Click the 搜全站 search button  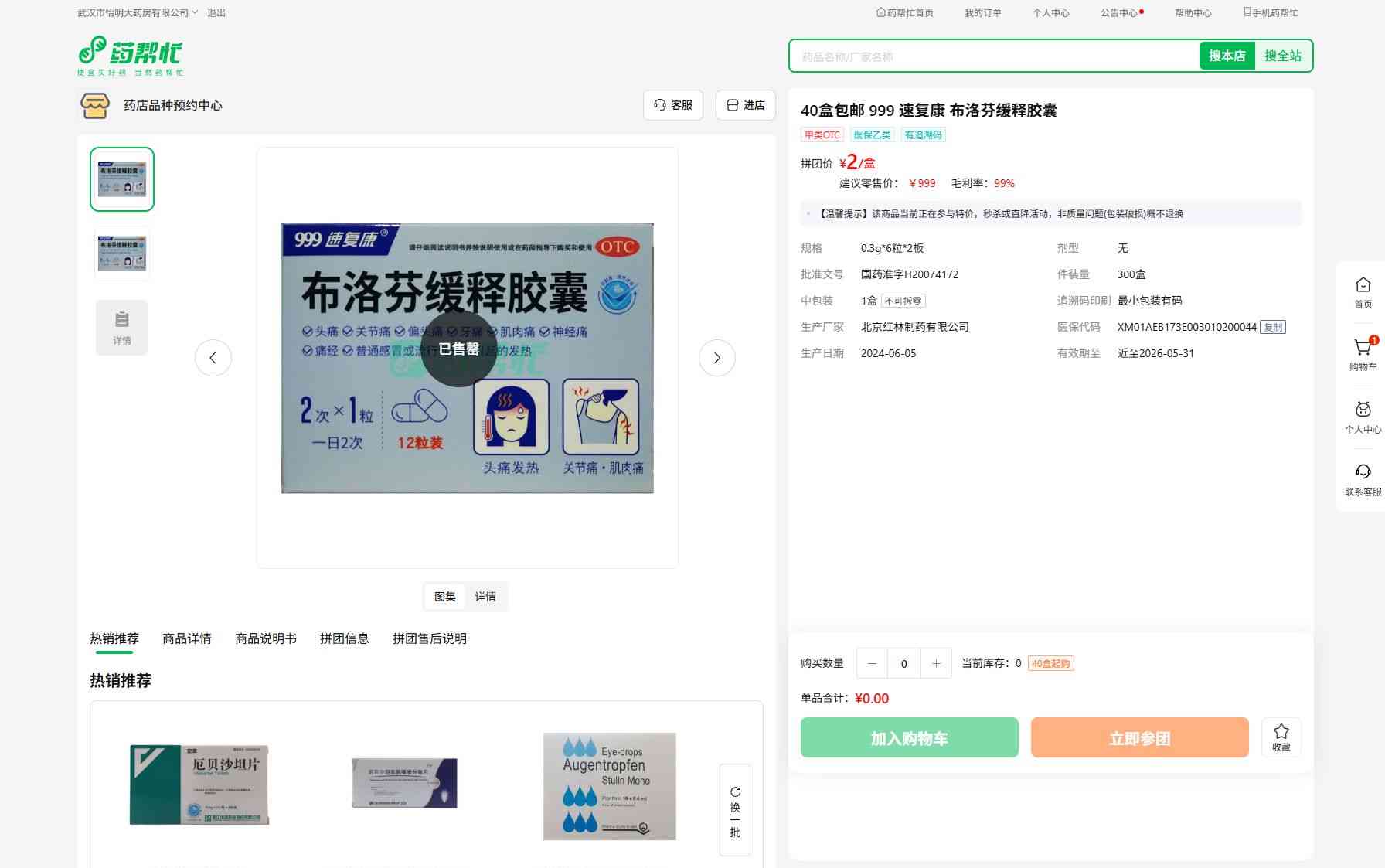coord(1282,56)
